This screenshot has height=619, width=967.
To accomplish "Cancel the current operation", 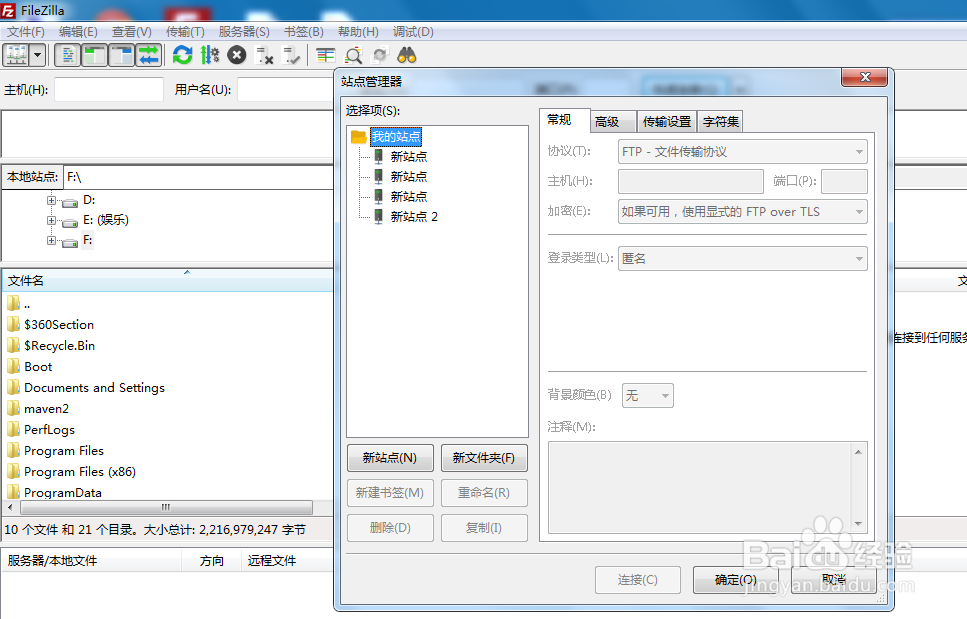I will (237, 55).
